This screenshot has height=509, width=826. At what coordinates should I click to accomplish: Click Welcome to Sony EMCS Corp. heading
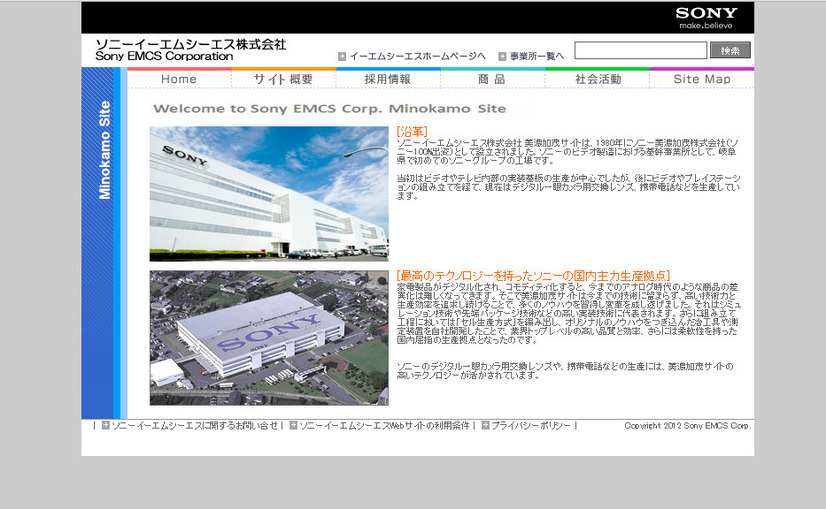click(330, 109)
